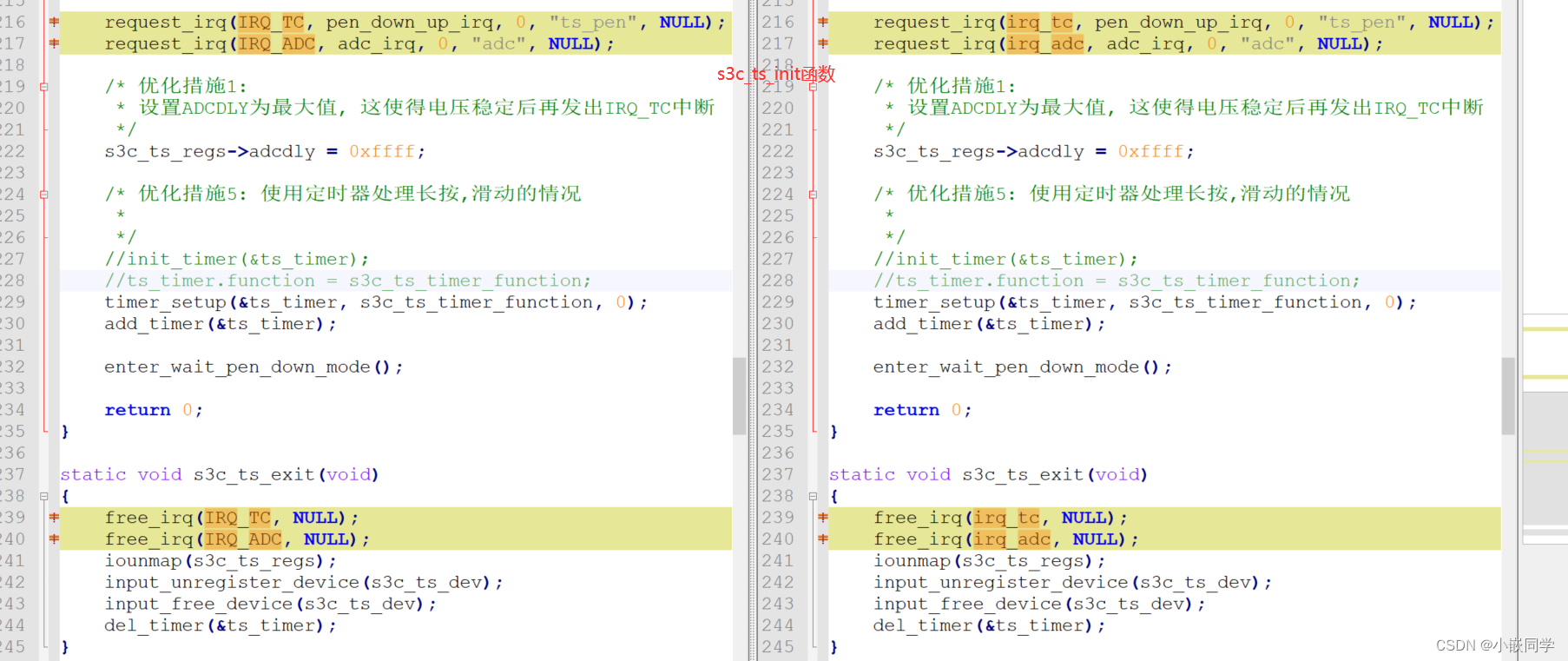Click 'static void s3c_ts_exit(void)' in left pane
1568x661 pixels.
220,474
